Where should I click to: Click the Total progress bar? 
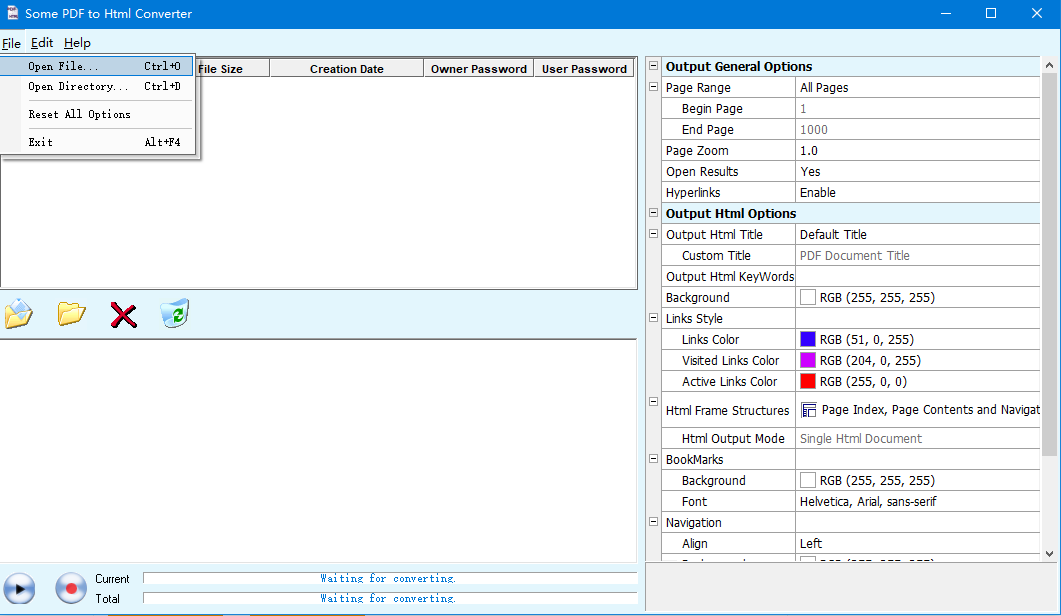point(390,598)
